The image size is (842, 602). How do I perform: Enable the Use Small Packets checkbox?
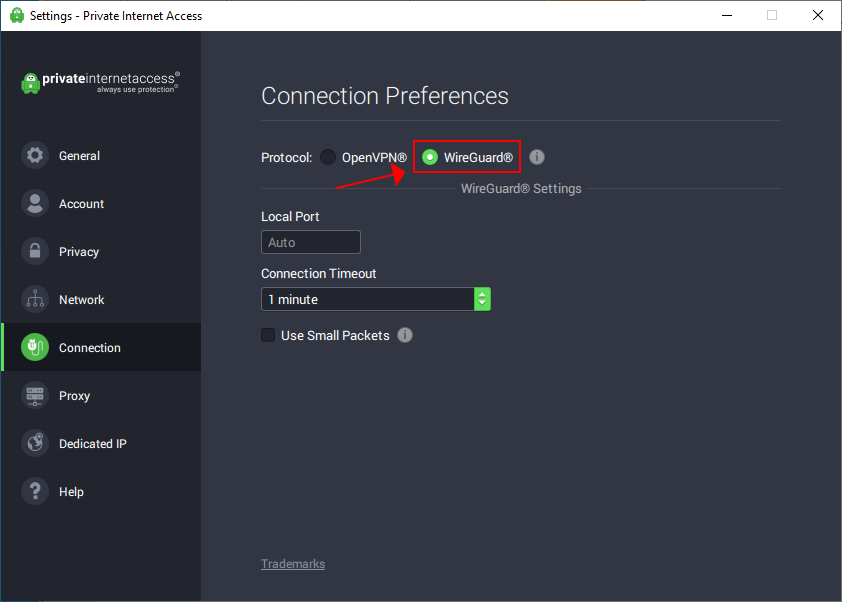(x=268, y=335)
